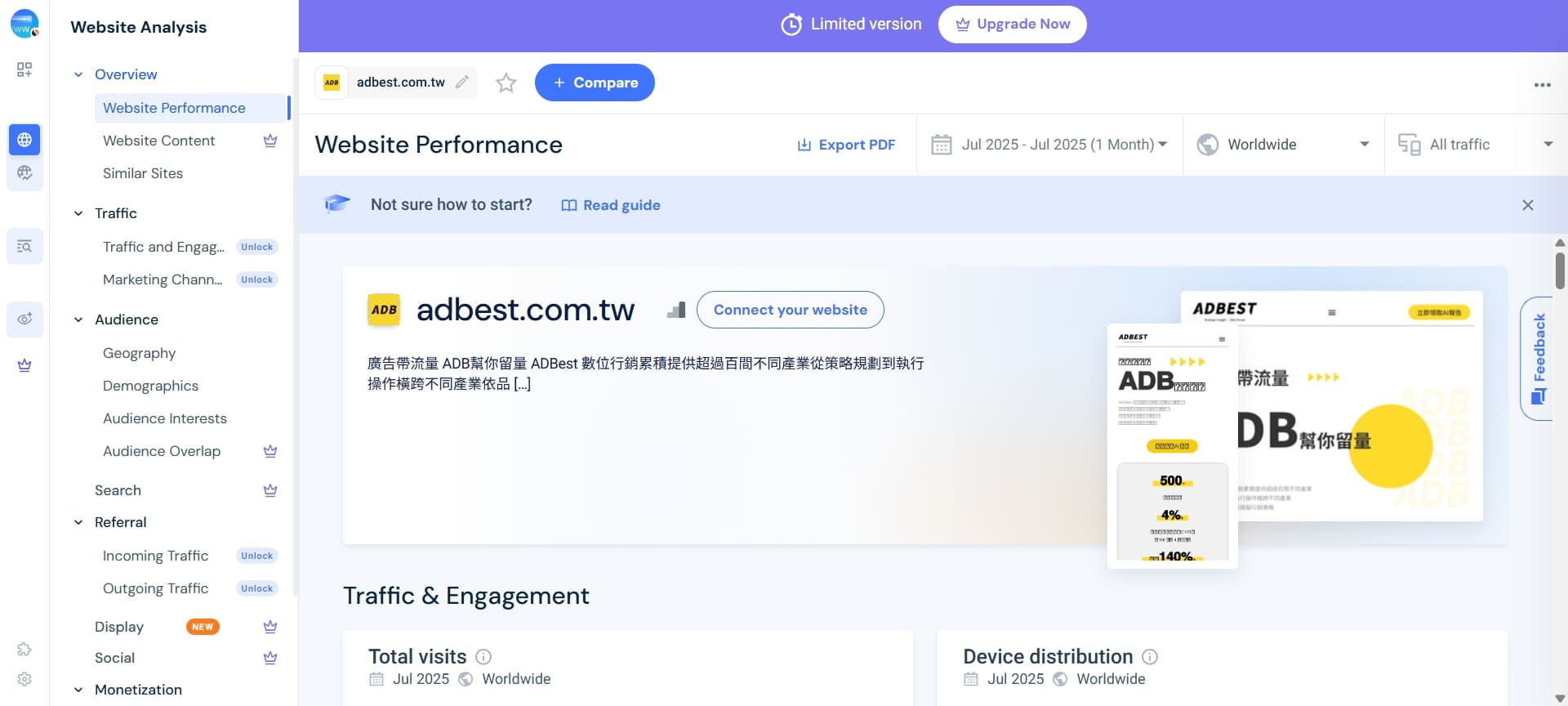The image size is (1568, 706).
Task: Click the crown icon next to Display
Action: (x=270, y=627)
